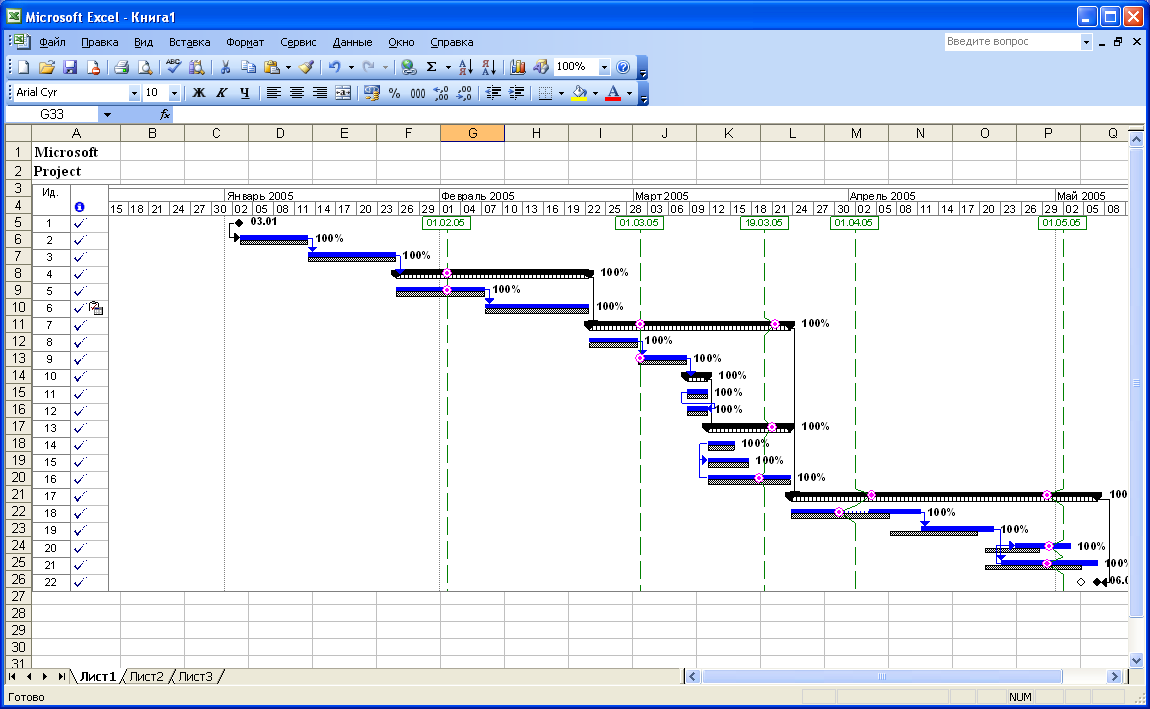Save the workbook with the floppy disk icon

point(70,67)
